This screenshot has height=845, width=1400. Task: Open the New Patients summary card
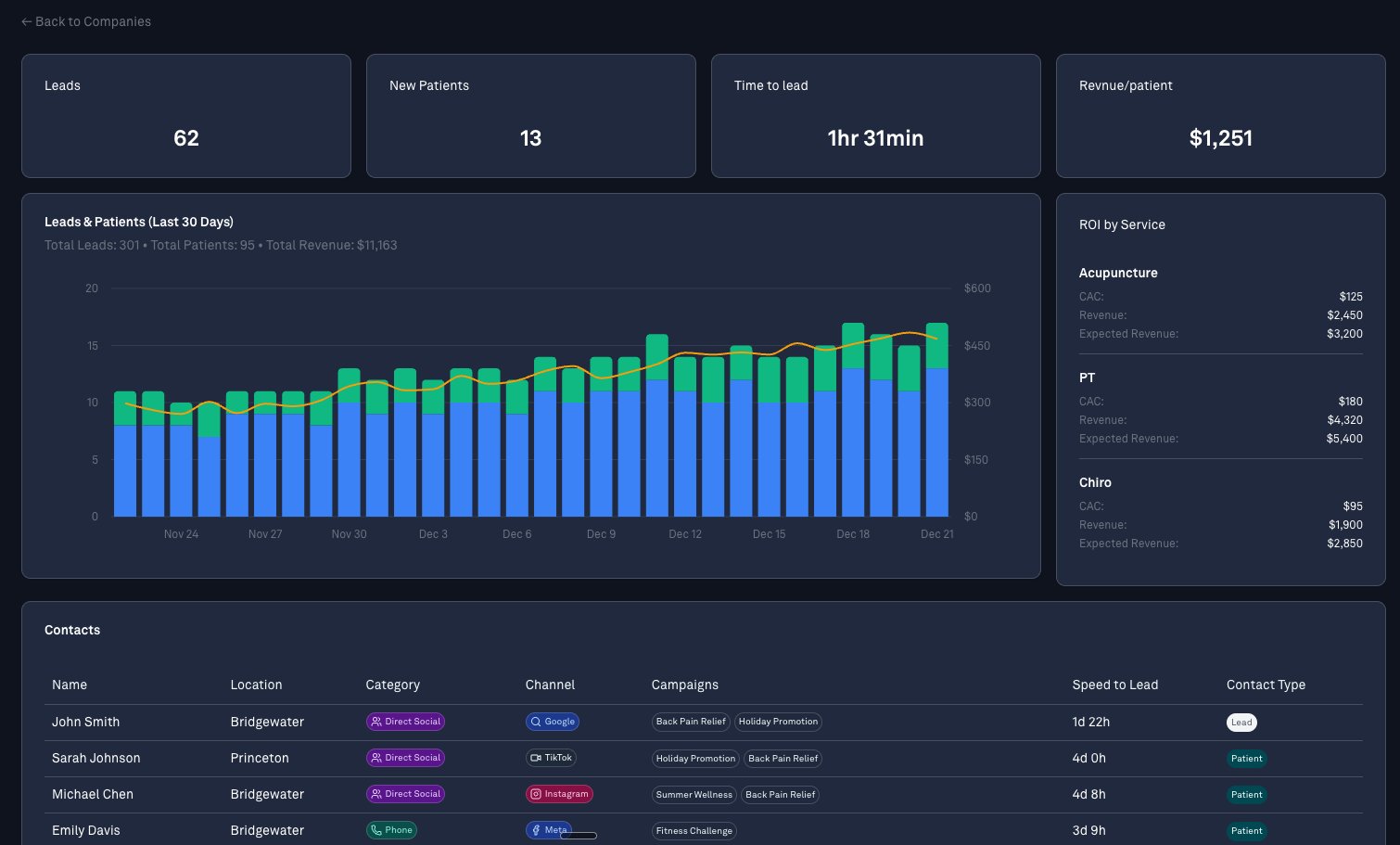[x=530, y=116]
